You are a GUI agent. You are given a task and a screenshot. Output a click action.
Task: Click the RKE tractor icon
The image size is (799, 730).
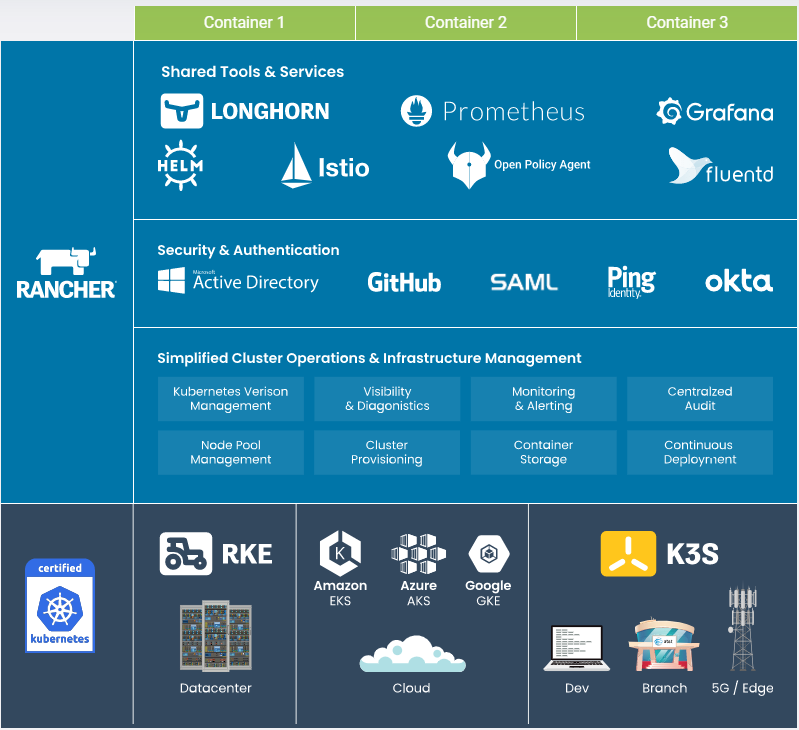click(x=186, y=554)
